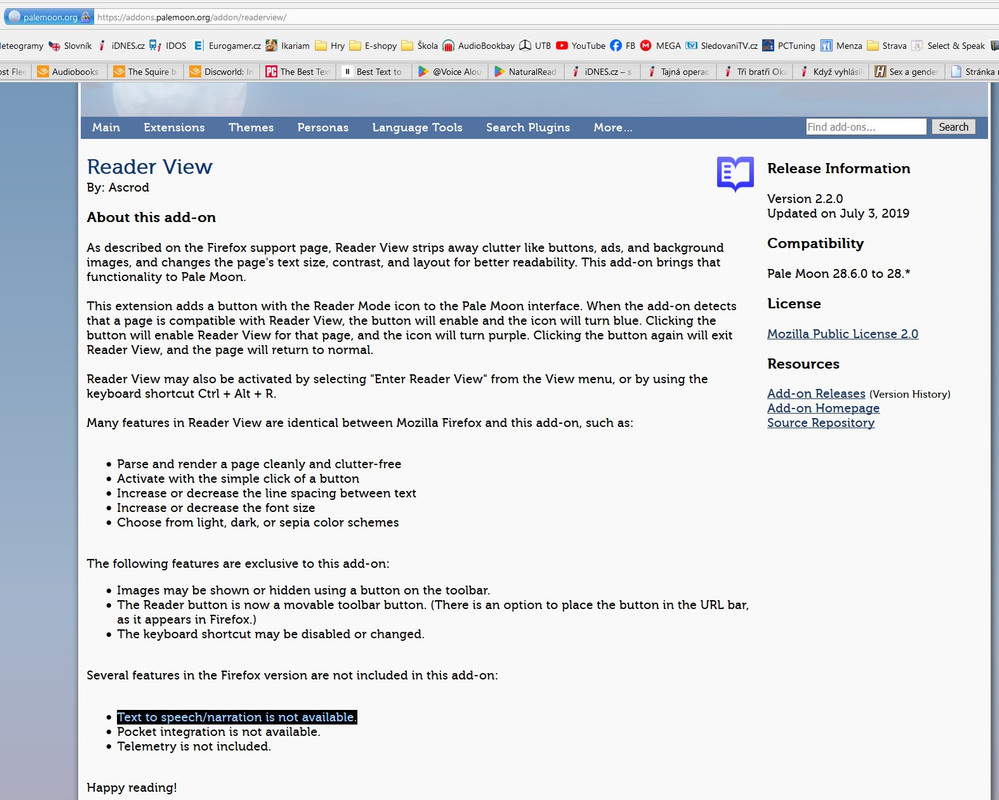999x800 pixels.
Task: Open the UTB bookmark
Action: coord(535,46)
